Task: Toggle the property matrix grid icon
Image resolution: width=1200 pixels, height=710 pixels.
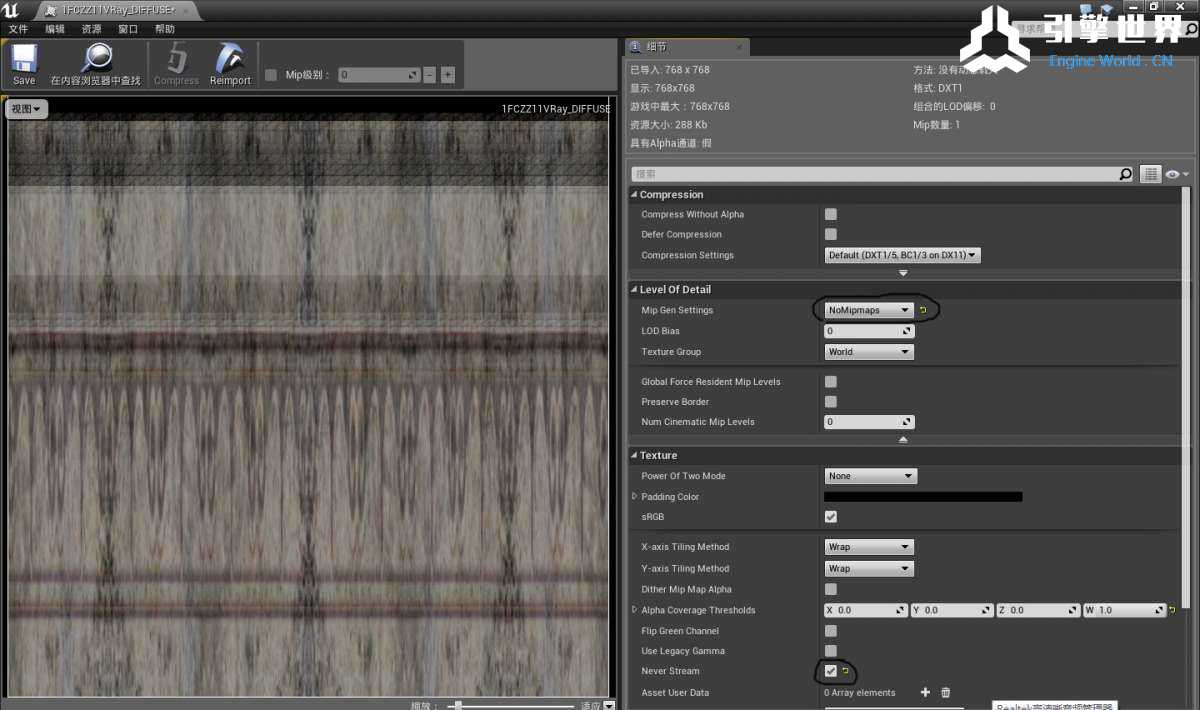Action: 1150,174
